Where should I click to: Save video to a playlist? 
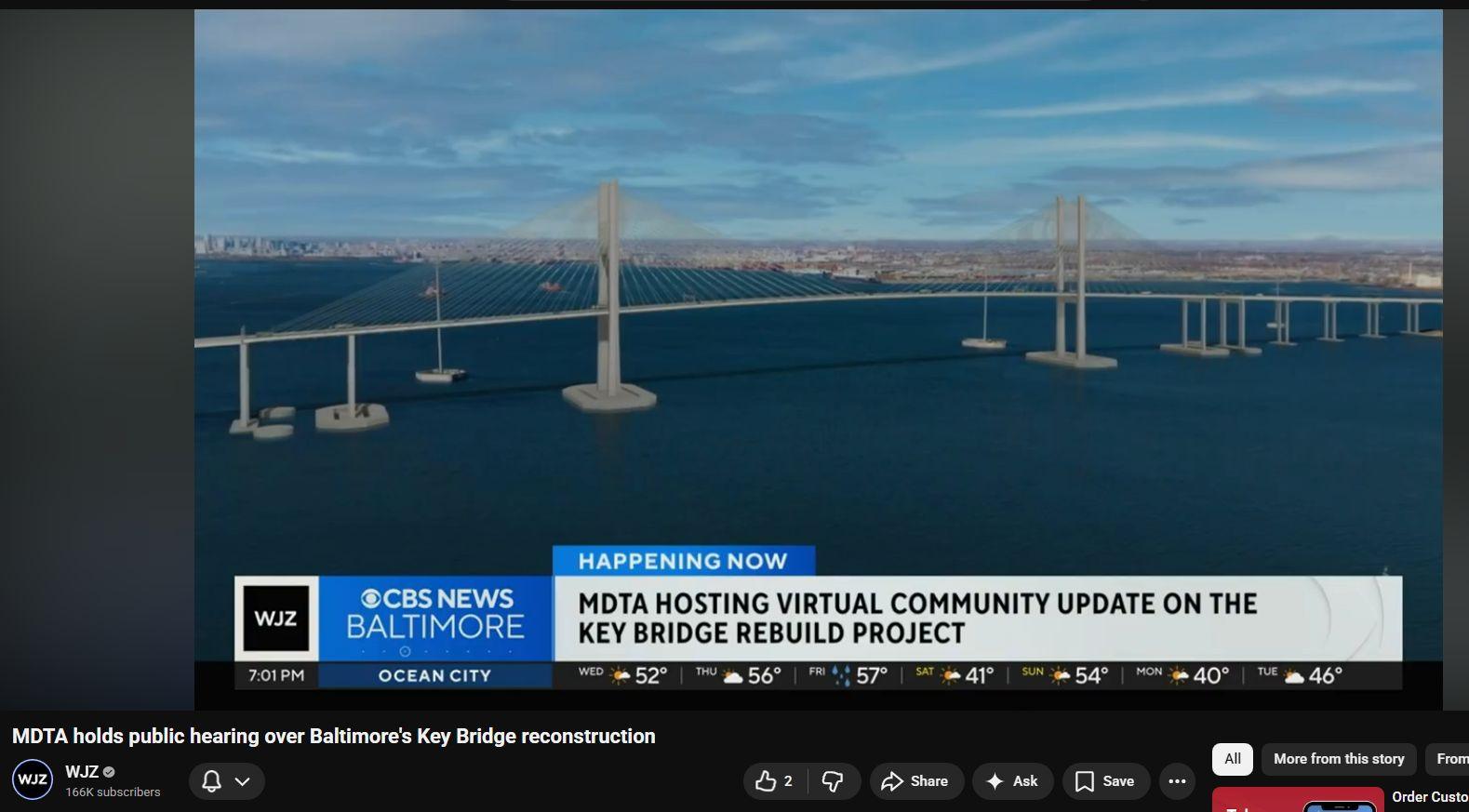pos(1105,781)
